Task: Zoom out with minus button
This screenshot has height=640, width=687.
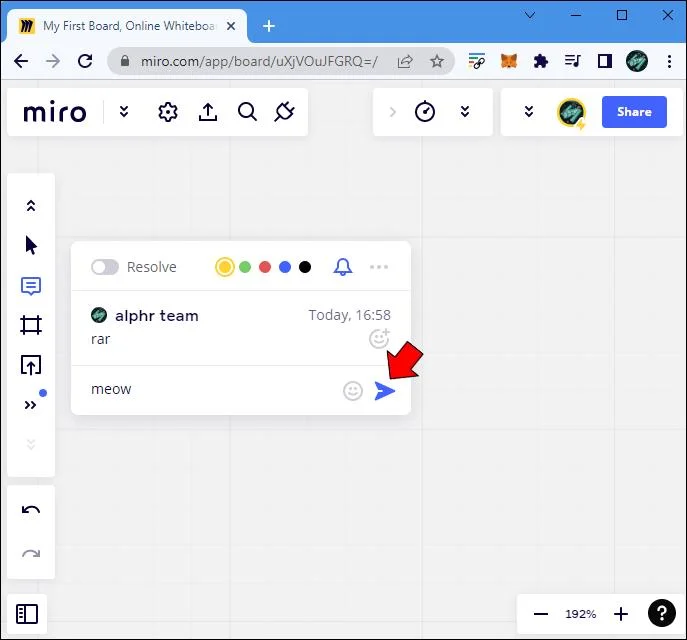Action: tap(541, 614)
